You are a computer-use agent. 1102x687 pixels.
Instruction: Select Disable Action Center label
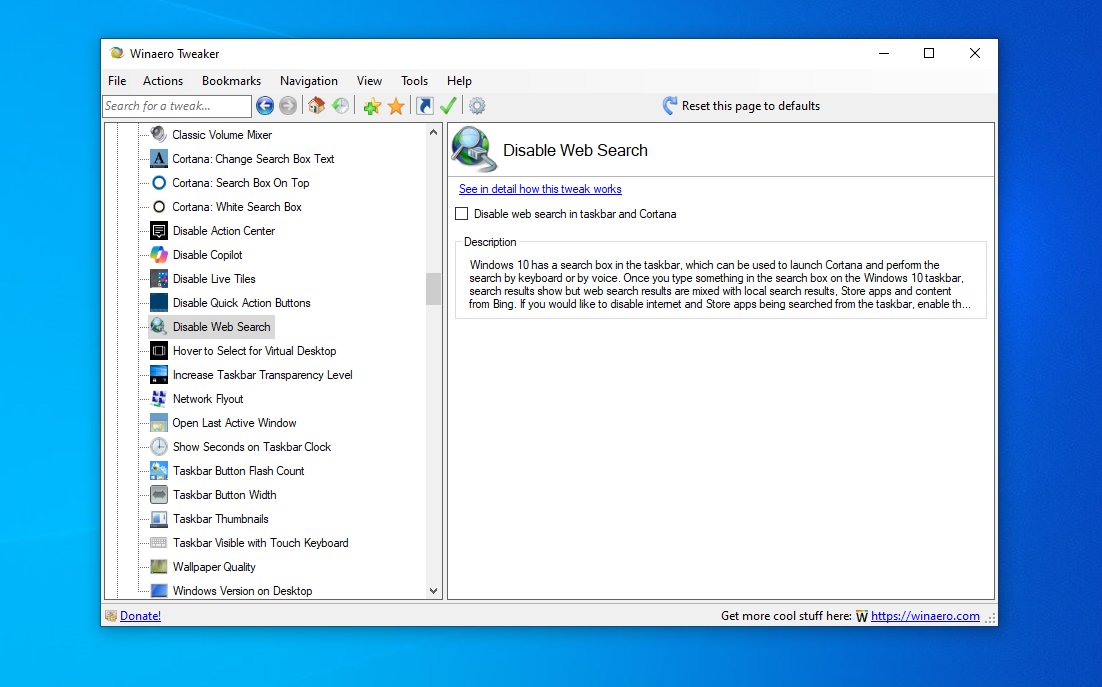point(224,231)
